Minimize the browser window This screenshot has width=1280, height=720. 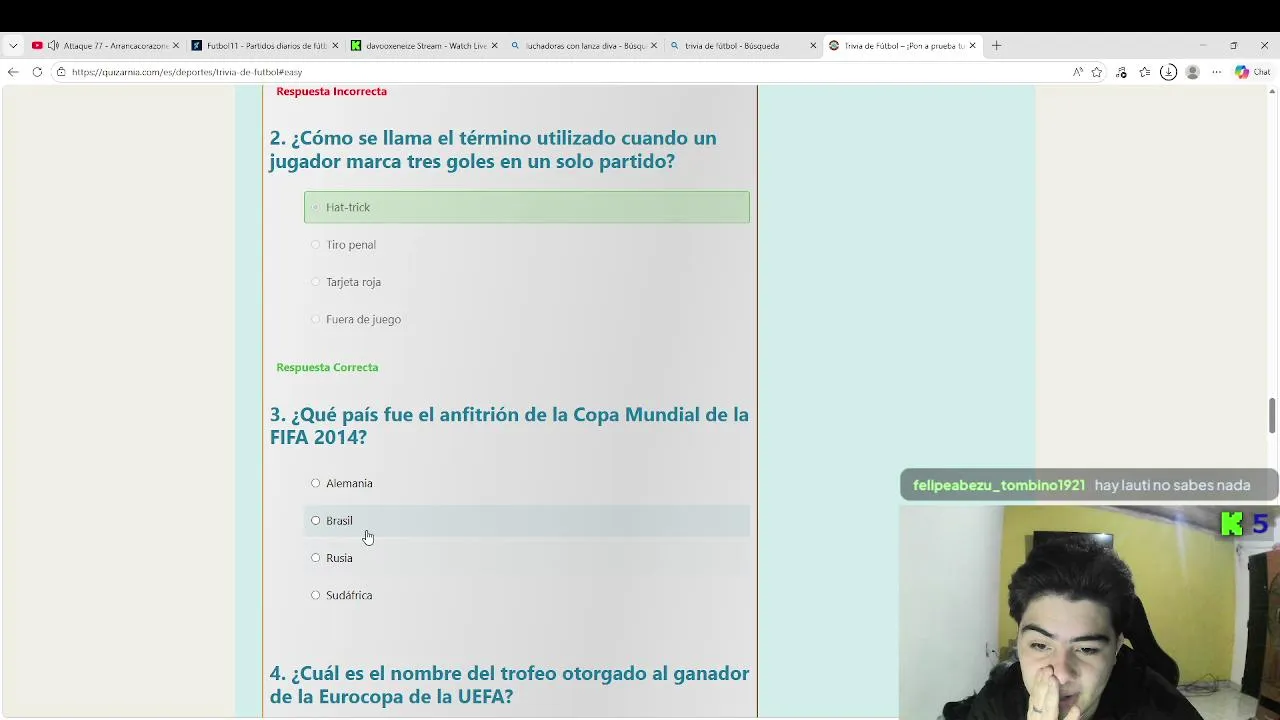click(1203, 45)
